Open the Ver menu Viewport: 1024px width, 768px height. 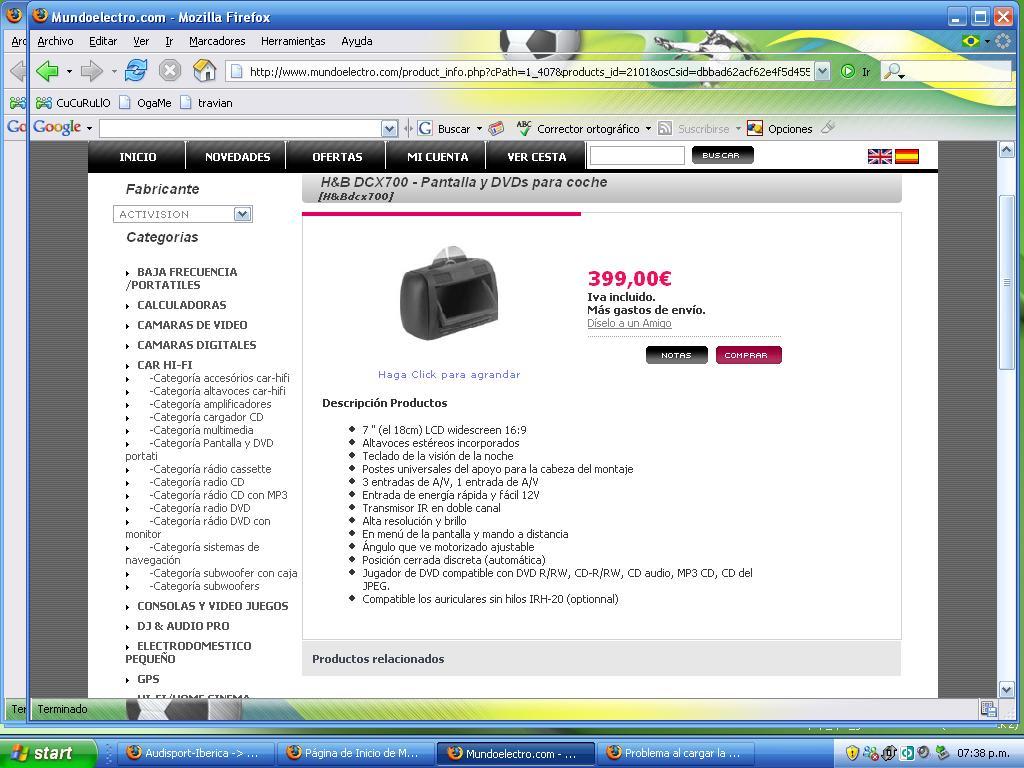[x=140, y=40]
